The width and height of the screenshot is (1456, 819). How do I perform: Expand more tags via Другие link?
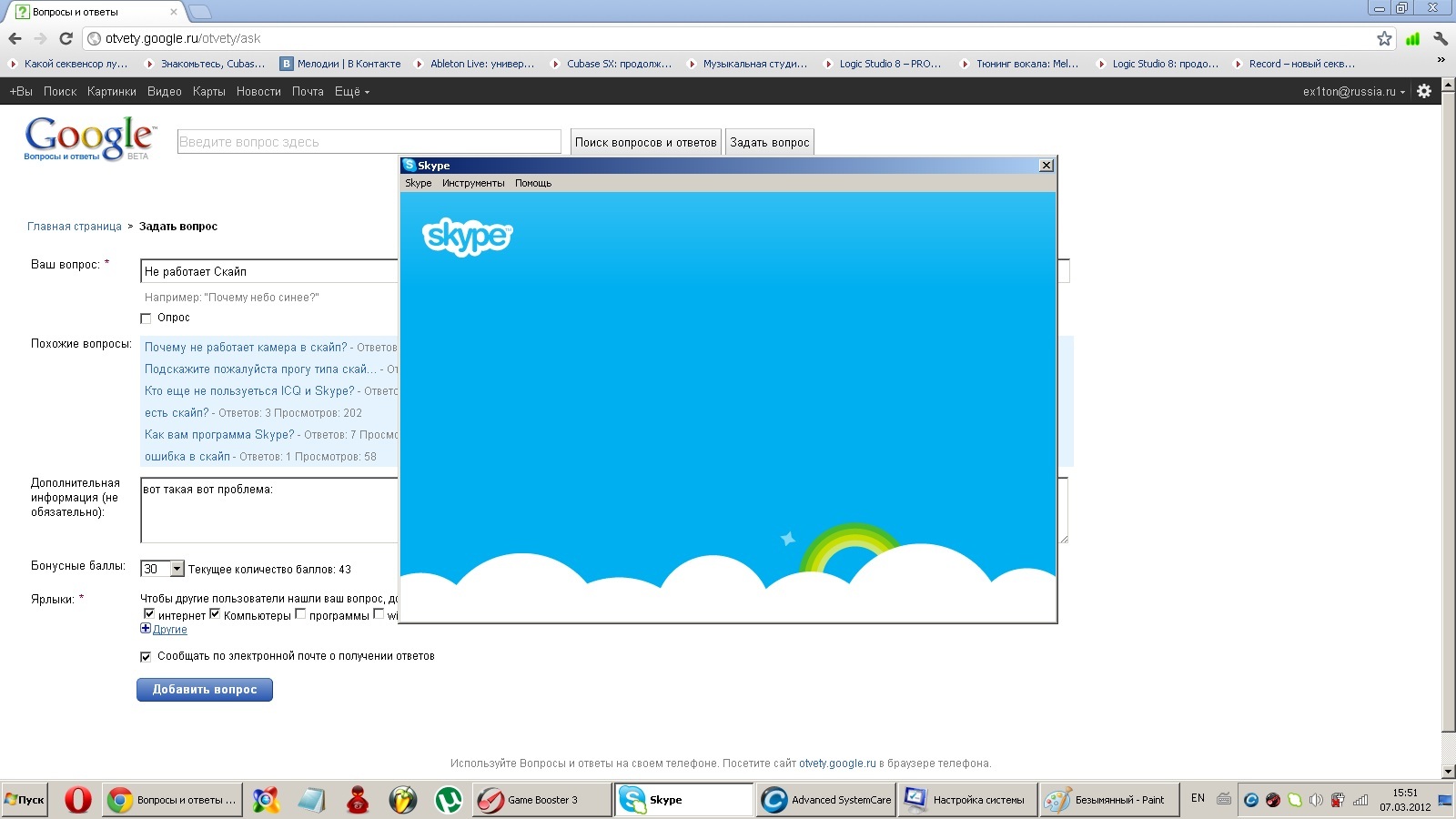click(170, 630)
